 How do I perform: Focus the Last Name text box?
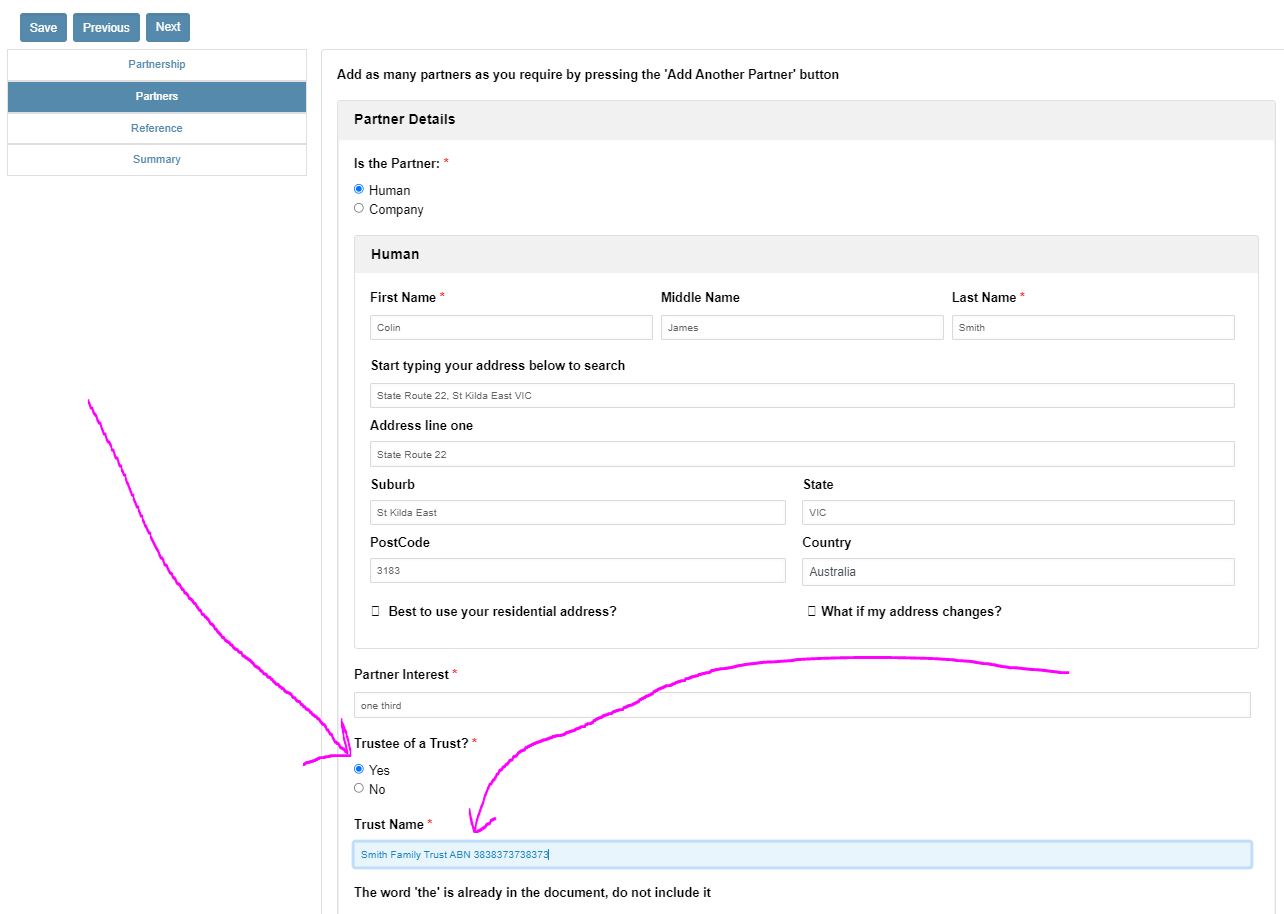[x=1093, y=328]
